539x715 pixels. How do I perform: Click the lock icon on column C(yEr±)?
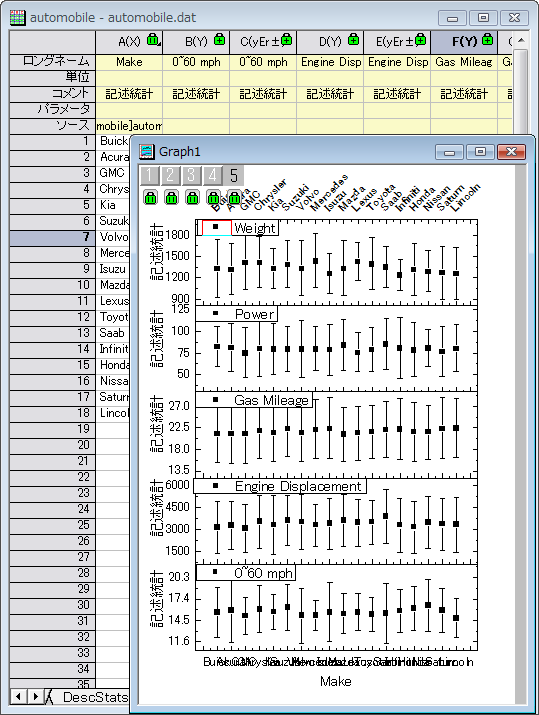[286, 40]
